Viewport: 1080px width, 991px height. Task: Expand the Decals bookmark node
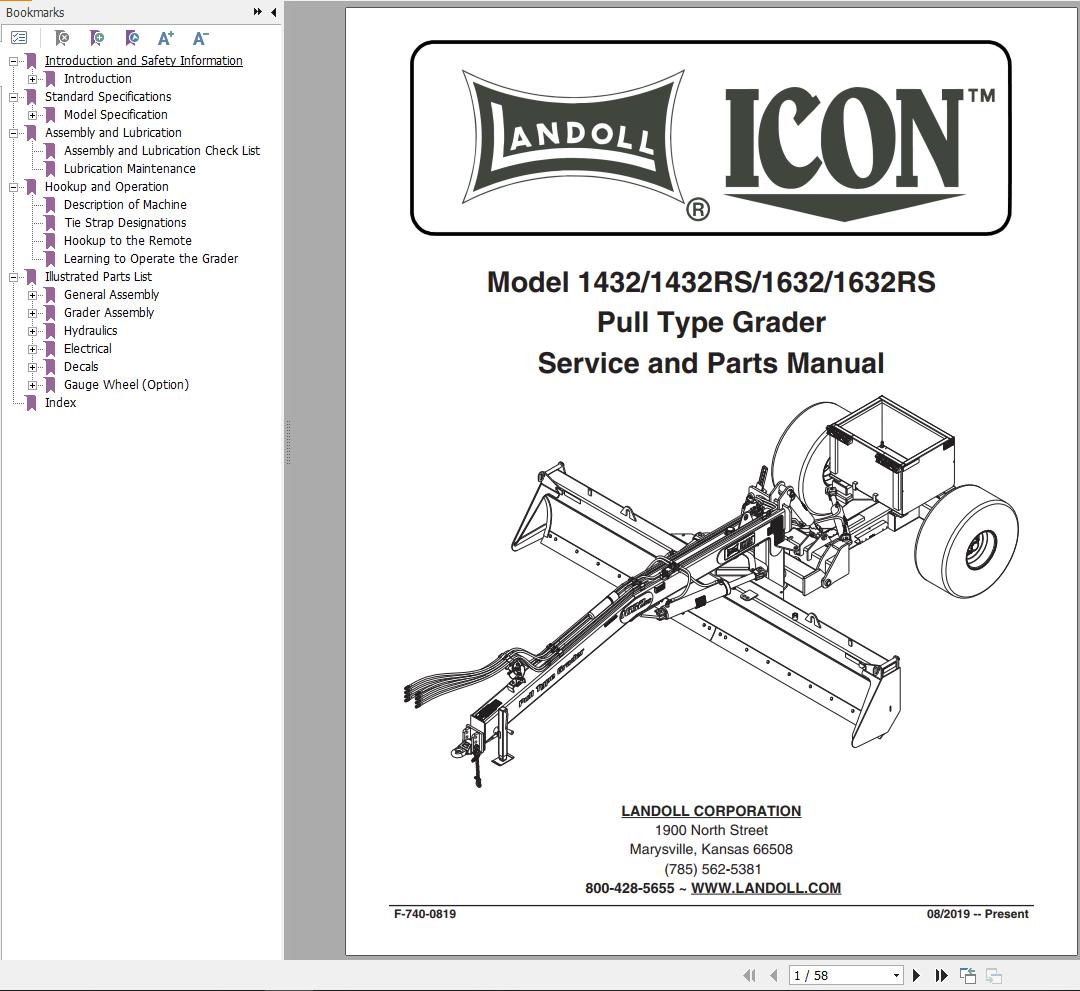[32, 366]
